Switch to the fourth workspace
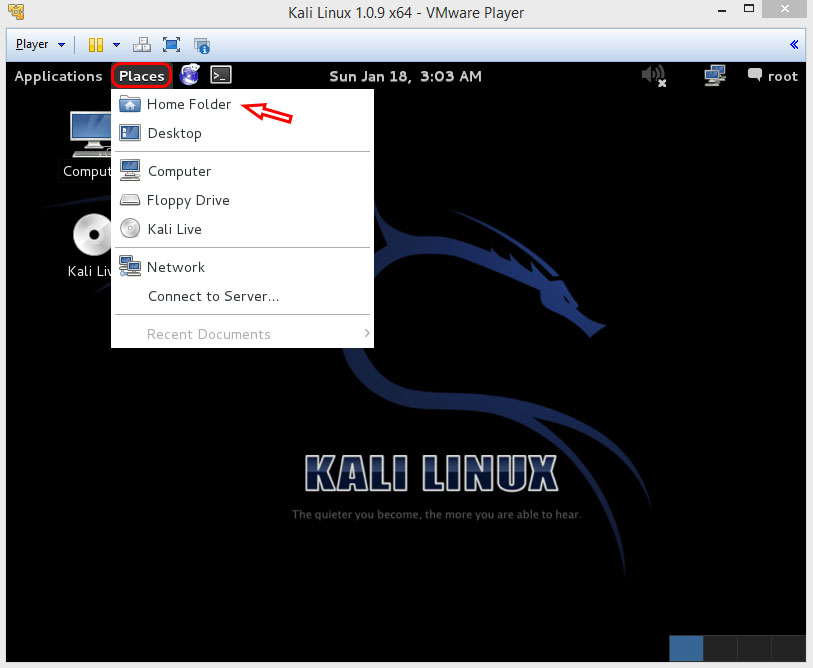 [789, 648]
